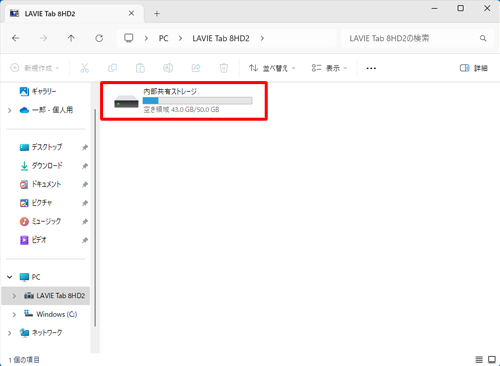This screenshot has height=366, width=500.
Task: Click chevron between PC and LAVIE Tab 8HD2
Action: (180, 38)
